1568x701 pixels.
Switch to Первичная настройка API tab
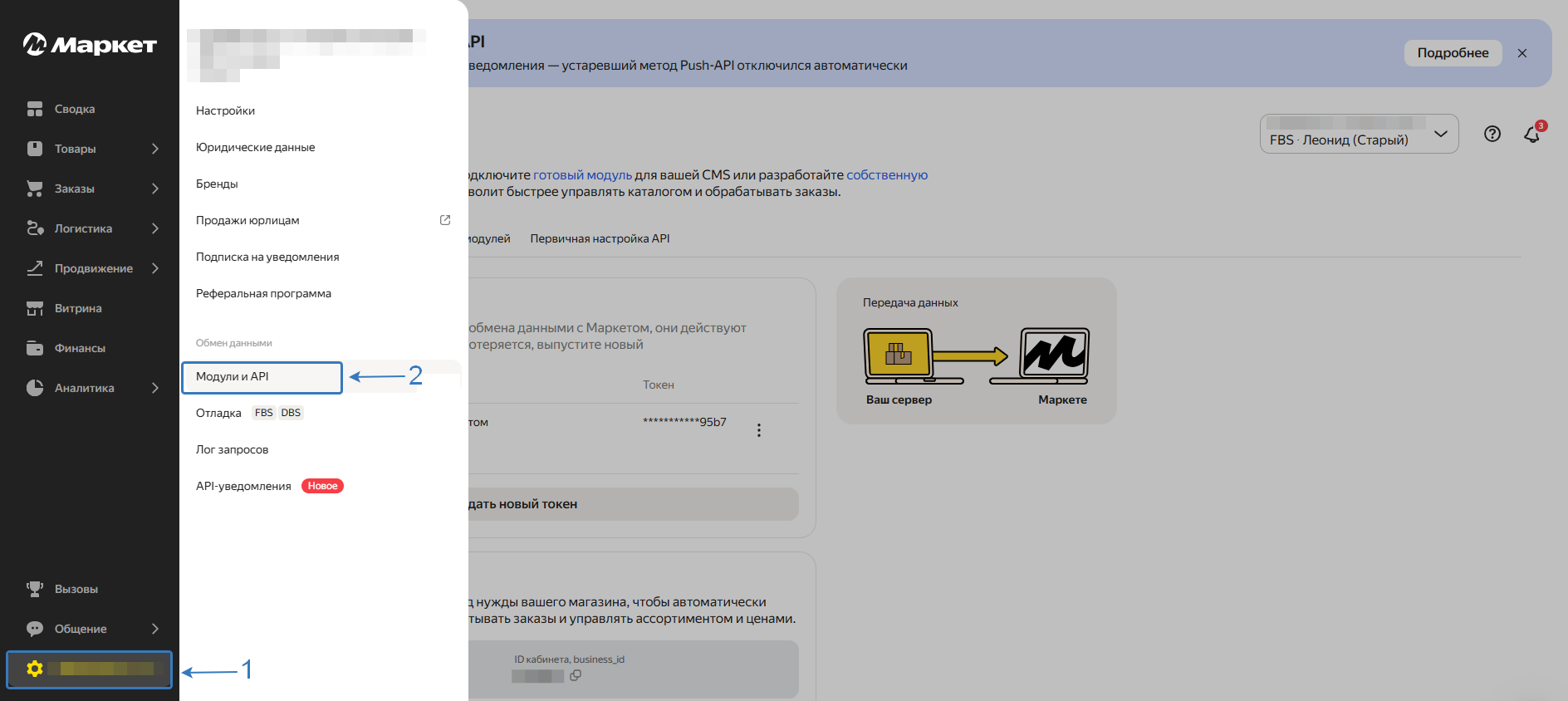600,238
